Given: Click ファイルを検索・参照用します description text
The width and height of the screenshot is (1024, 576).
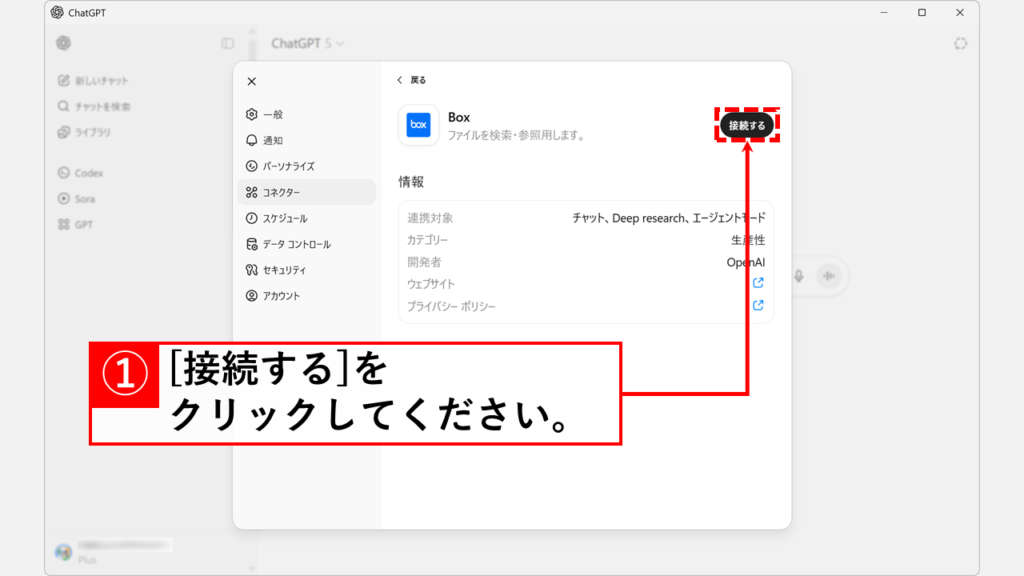Looking at the screenshot, I should 517,136.
